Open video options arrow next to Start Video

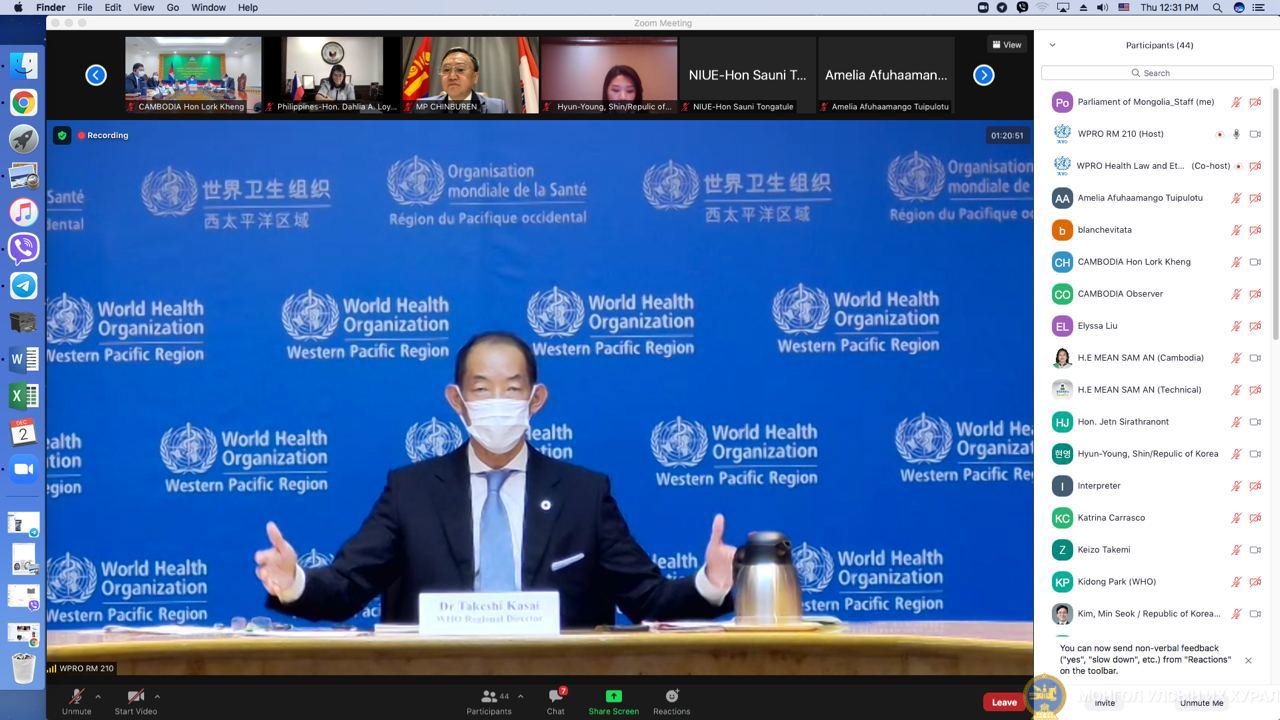[x=157, y=696]
